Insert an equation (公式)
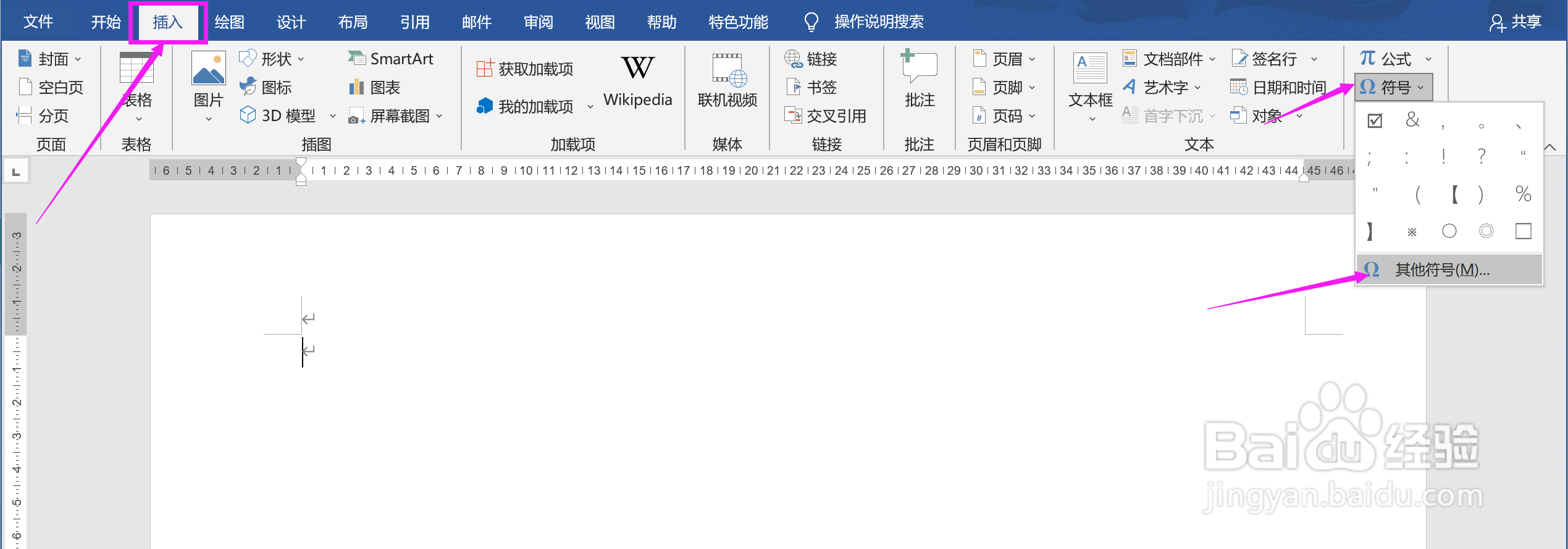Image resolution: width=1568 pixels, height=549 pixels. tap(1386, 59)
